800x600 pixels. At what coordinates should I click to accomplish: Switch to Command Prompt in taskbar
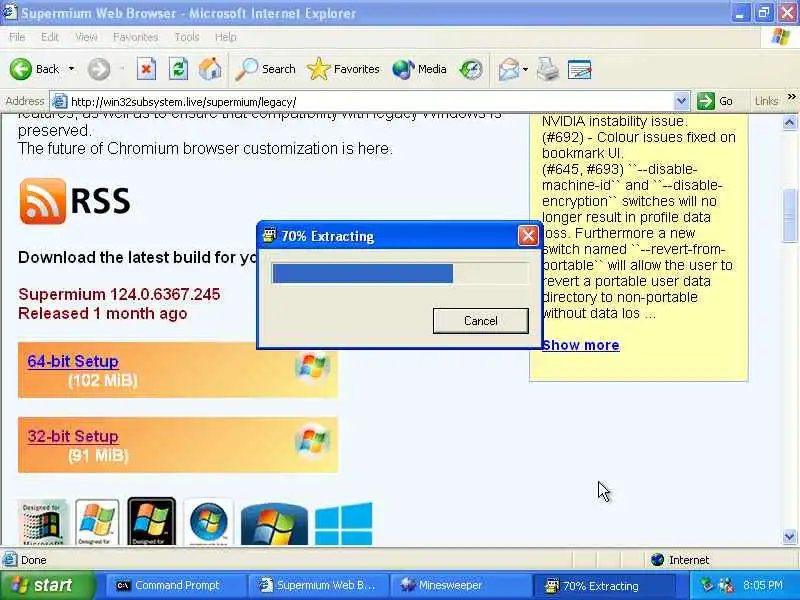[175, 585]
